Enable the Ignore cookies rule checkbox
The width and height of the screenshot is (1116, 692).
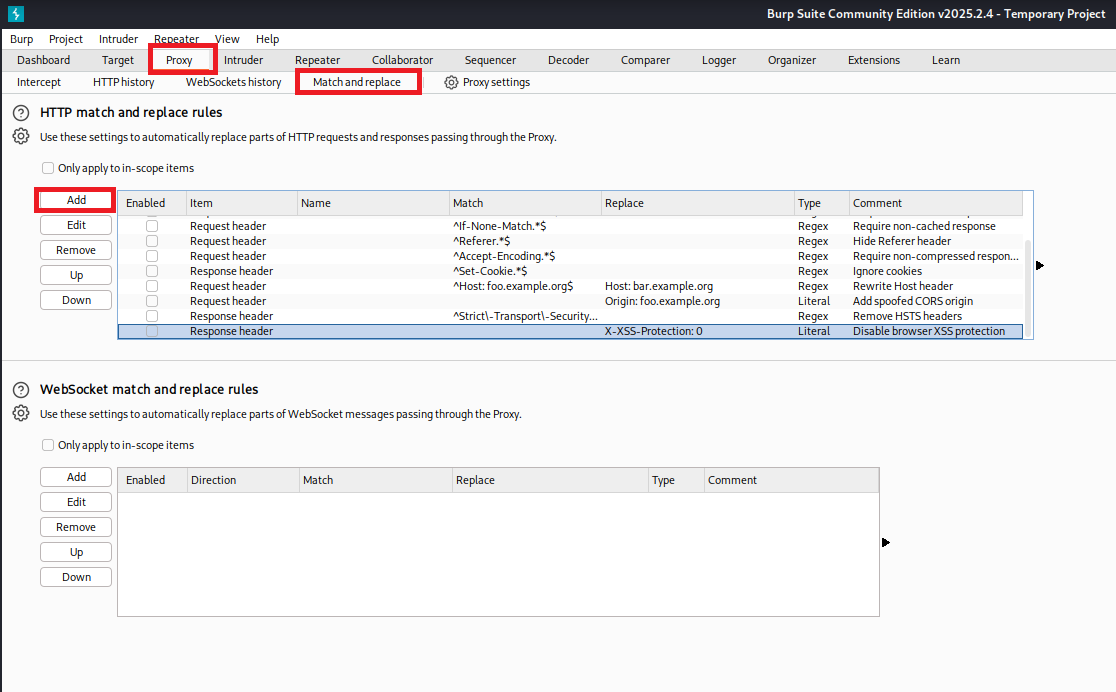coord(152,271)
